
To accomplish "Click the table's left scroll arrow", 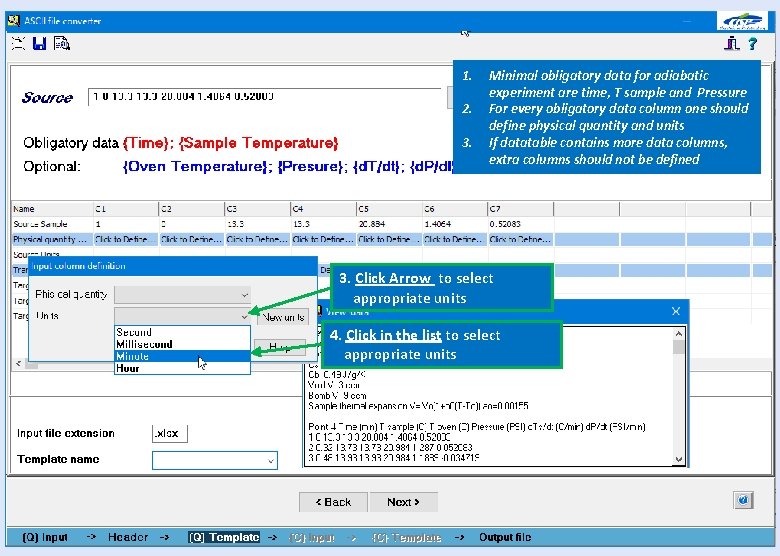I will point(18,364).
